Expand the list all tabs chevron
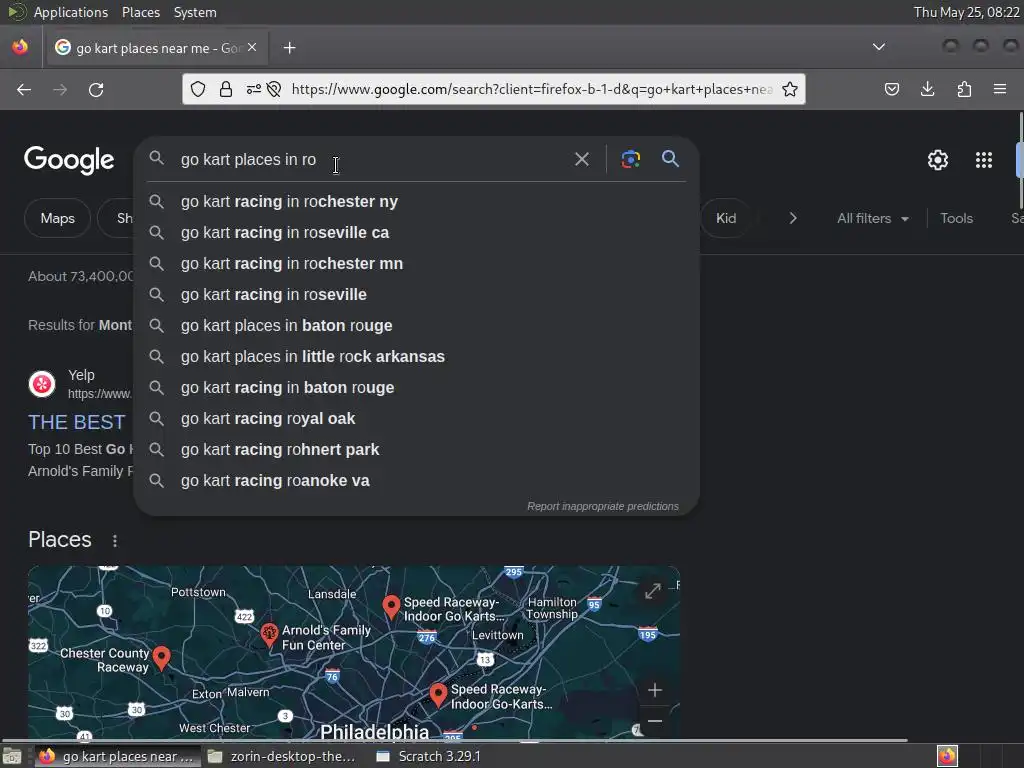The height and width of the screenshot is (768, 1024). (879, 47)
